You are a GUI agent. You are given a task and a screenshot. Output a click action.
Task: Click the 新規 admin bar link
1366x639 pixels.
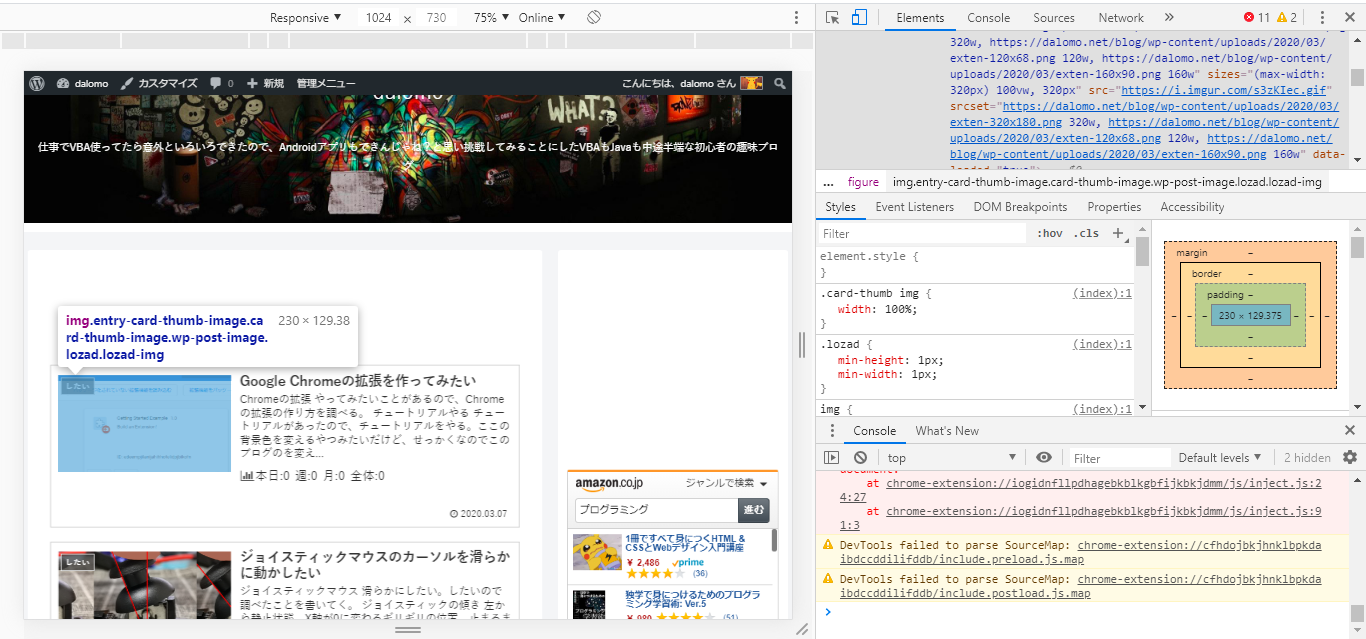265,84
